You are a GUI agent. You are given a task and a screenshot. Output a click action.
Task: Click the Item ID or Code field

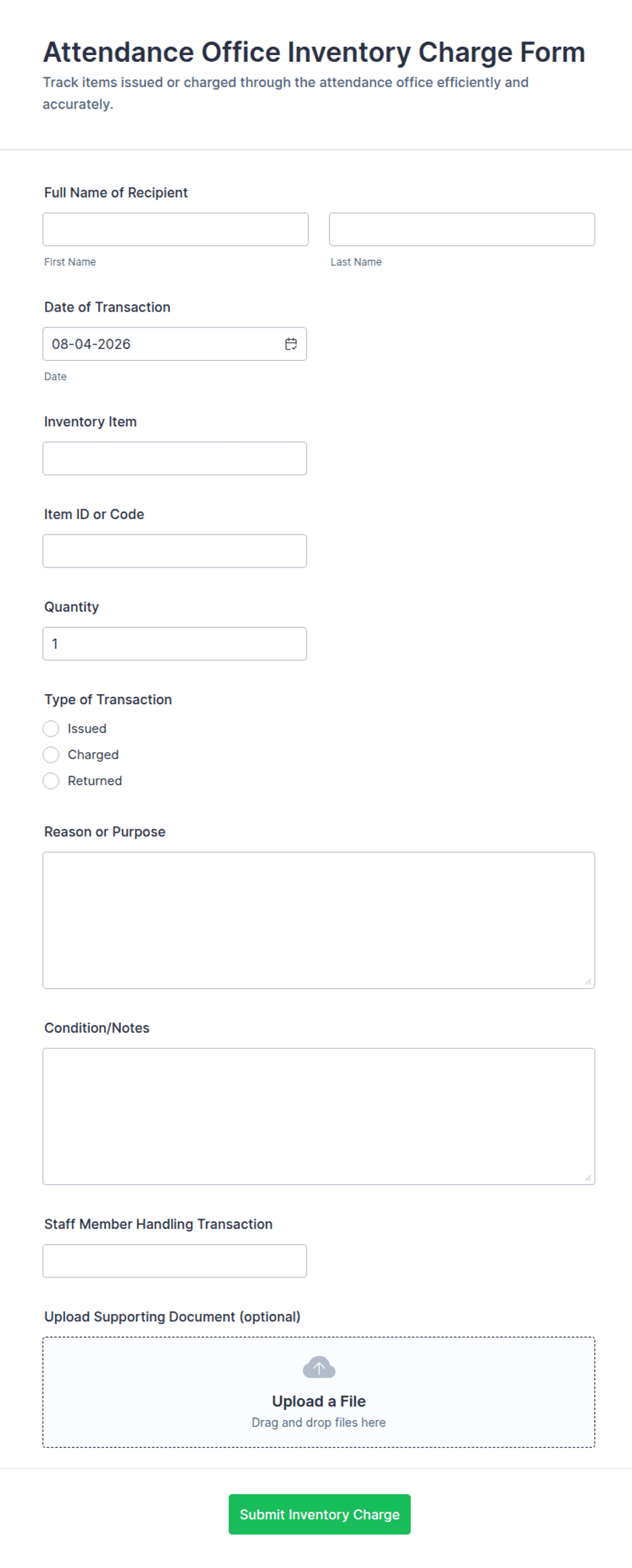coord(175,551)
